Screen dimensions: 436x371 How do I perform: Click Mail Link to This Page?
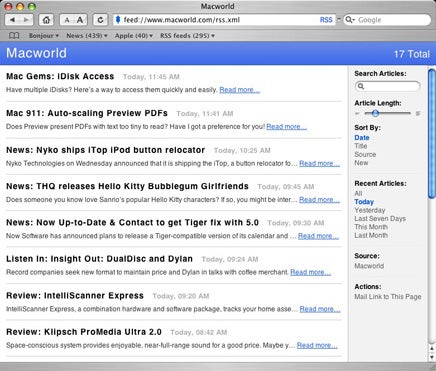click(388, 297)
